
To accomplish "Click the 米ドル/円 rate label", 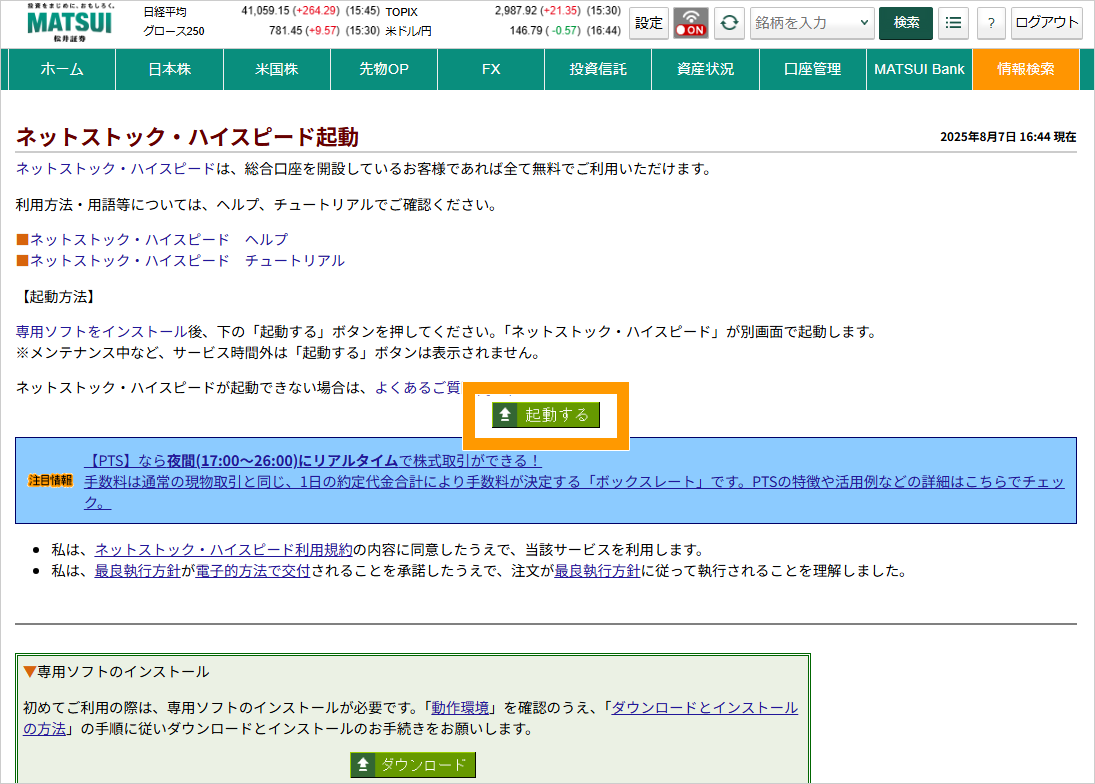I will tap(409, 31).
